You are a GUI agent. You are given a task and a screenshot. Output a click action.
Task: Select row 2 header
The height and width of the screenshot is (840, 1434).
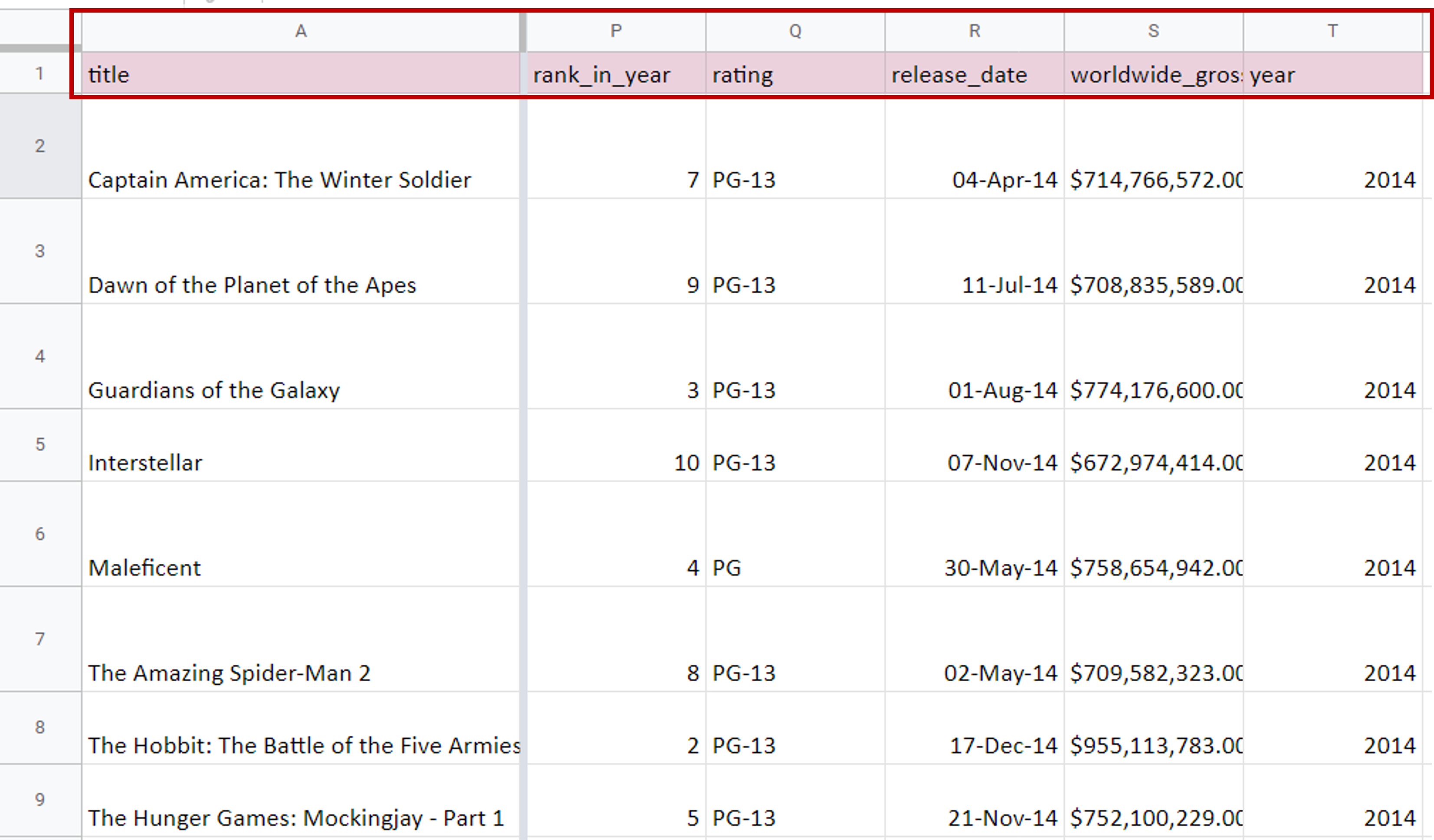click(x=40, y=146)
